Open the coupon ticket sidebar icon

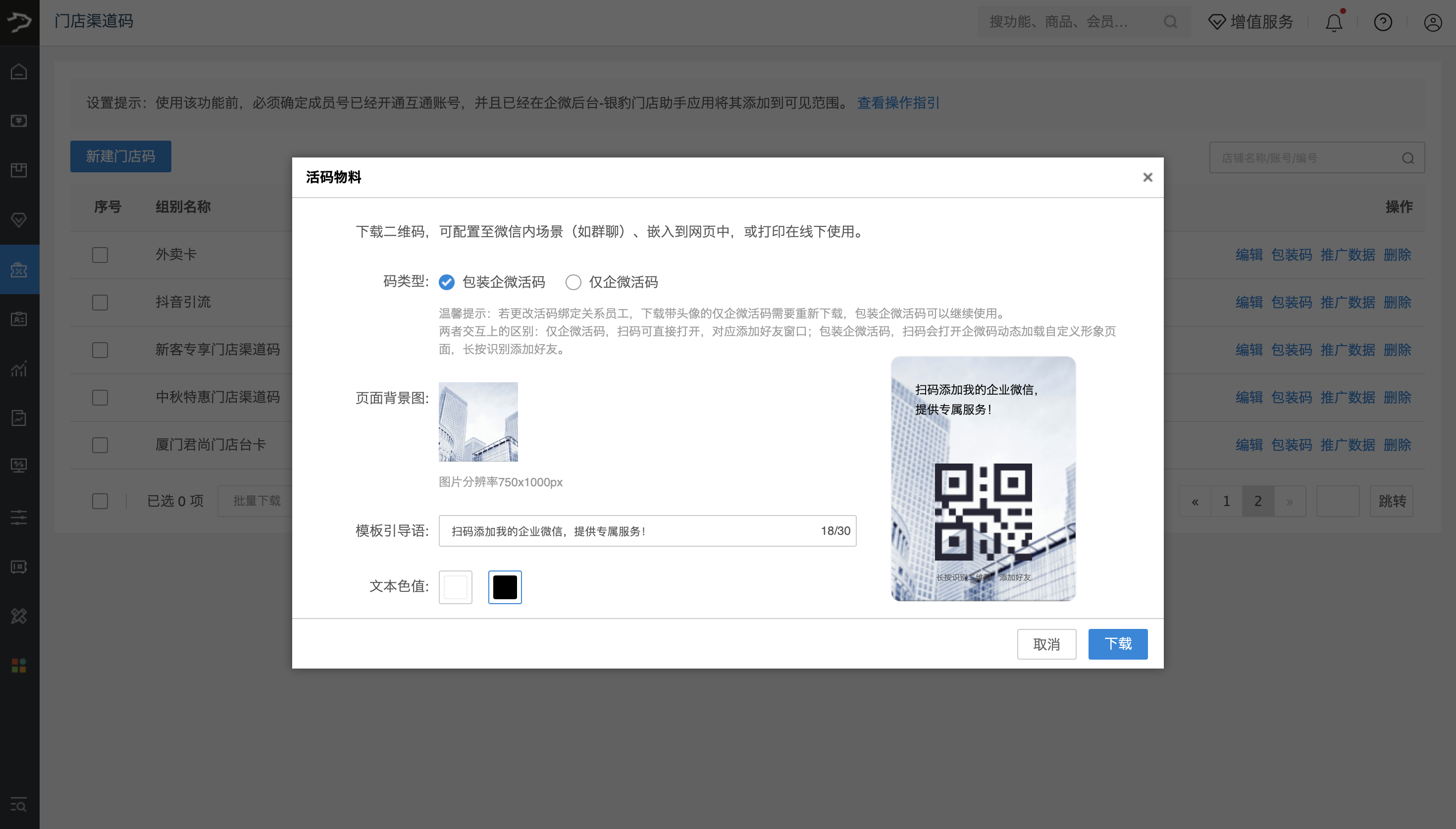[19, 567]
